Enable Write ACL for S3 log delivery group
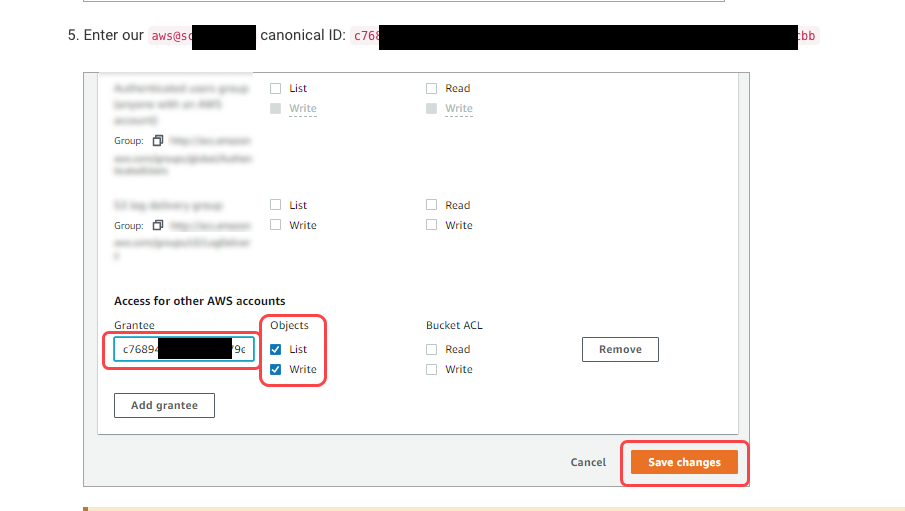 tap(431, 225)
